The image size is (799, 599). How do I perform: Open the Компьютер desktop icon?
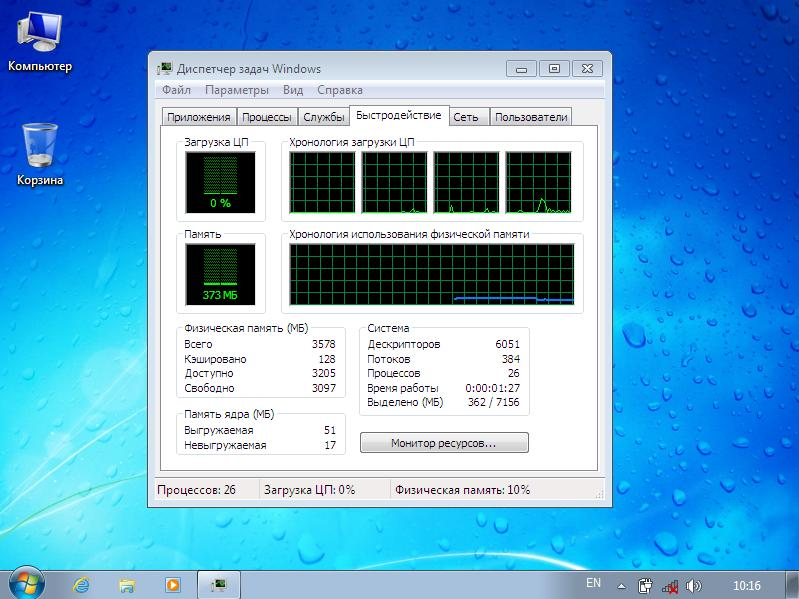[x=39, y=37]
